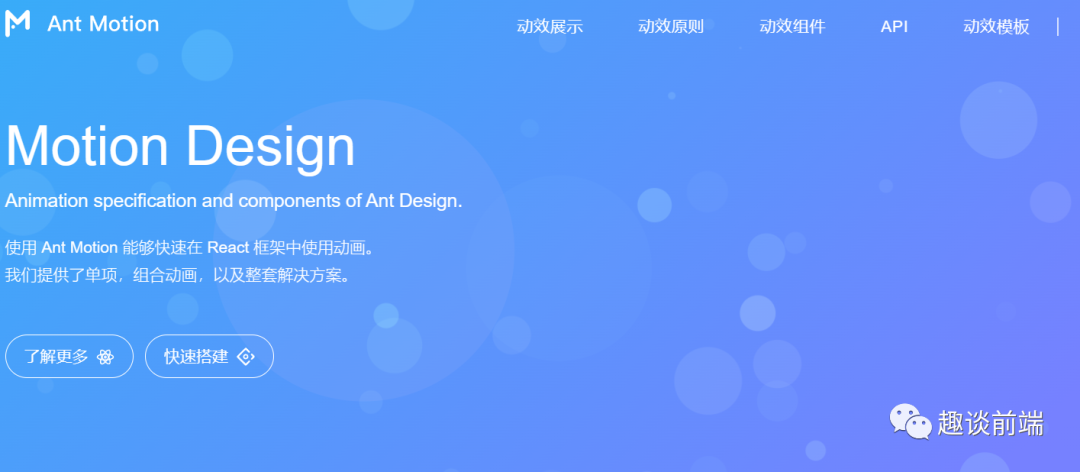1080x472 pixels.
Task: Select the 动效模板 nav item
Action: pos(996,27)
